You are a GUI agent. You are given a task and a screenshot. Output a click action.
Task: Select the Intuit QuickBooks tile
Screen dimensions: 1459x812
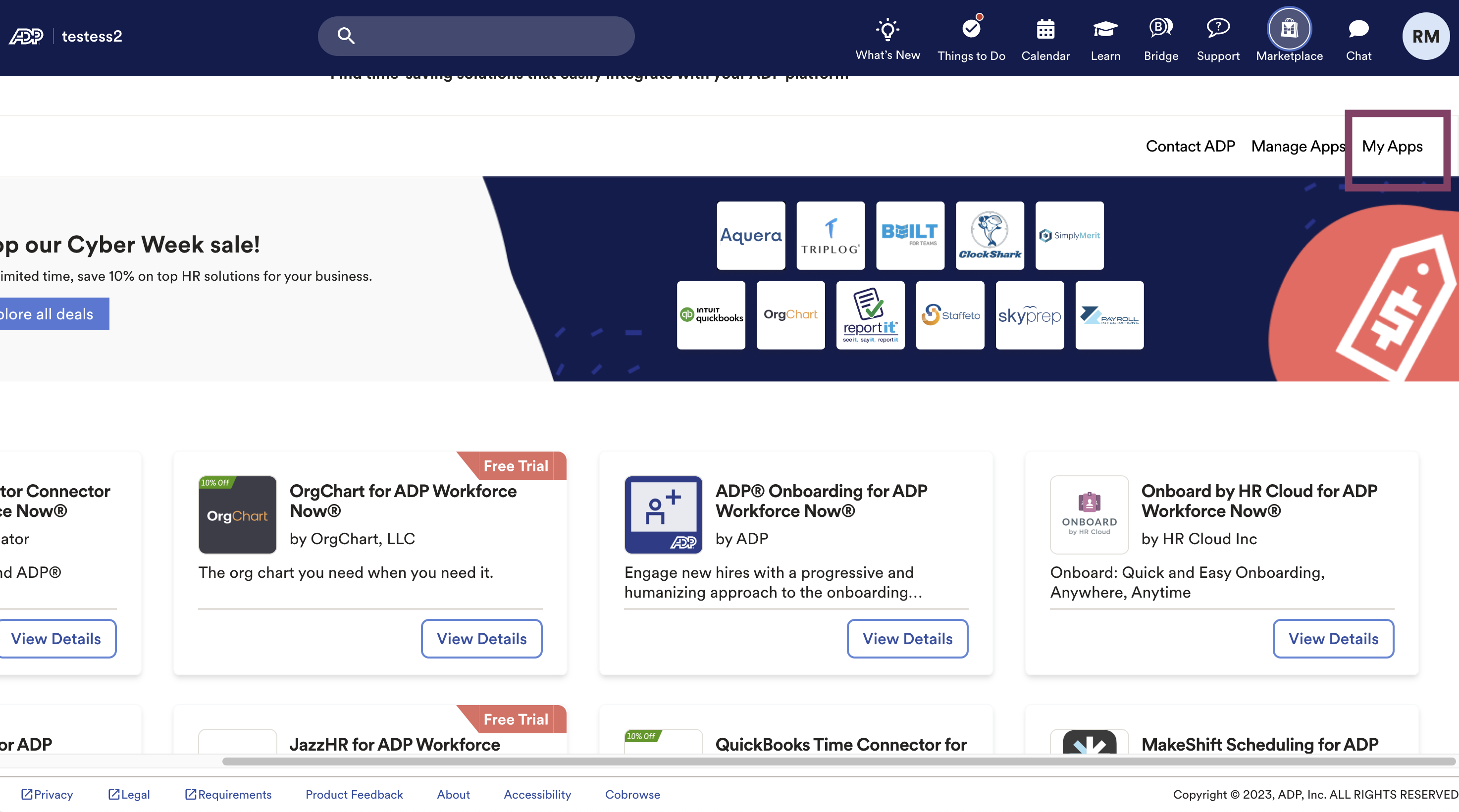[711, 315]
